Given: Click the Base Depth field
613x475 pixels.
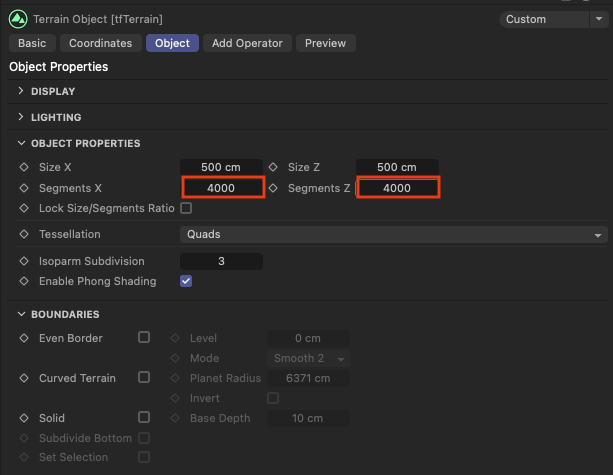Looking at the screenshot, I should point(308,418).
